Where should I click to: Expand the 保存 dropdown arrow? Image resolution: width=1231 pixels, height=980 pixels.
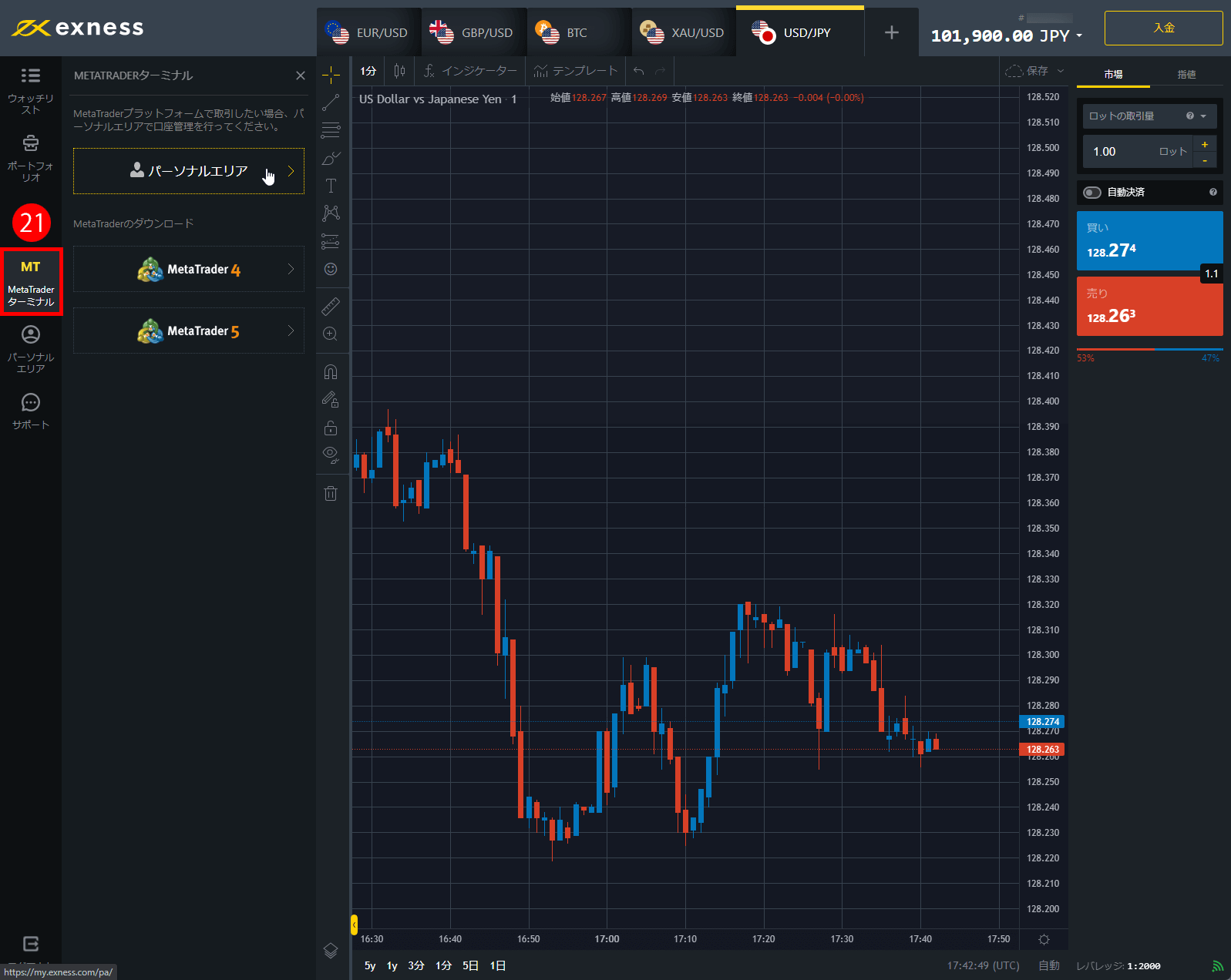coord(1061,71)
